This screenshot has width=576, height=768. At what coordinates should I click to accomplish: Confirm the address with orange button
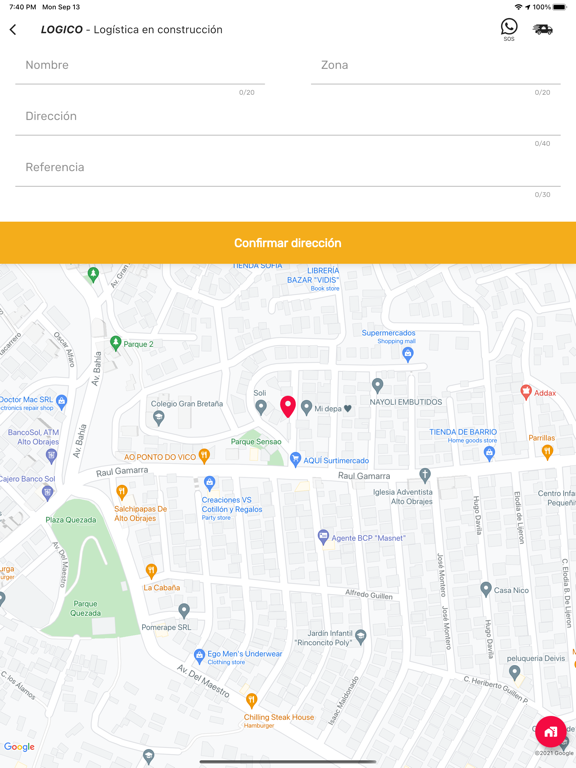pos(288,243)
